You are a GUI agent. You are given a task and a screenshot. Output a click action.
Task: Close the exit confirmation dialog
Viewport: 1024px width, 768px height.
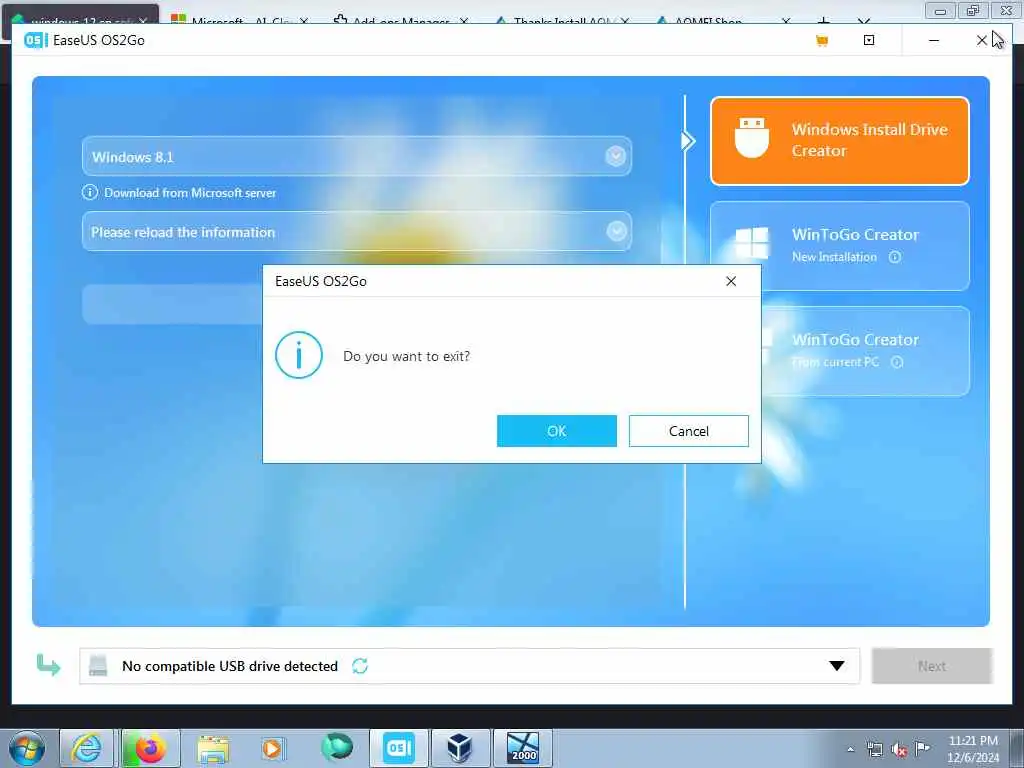pyautogui.click(x=731, y=281)
